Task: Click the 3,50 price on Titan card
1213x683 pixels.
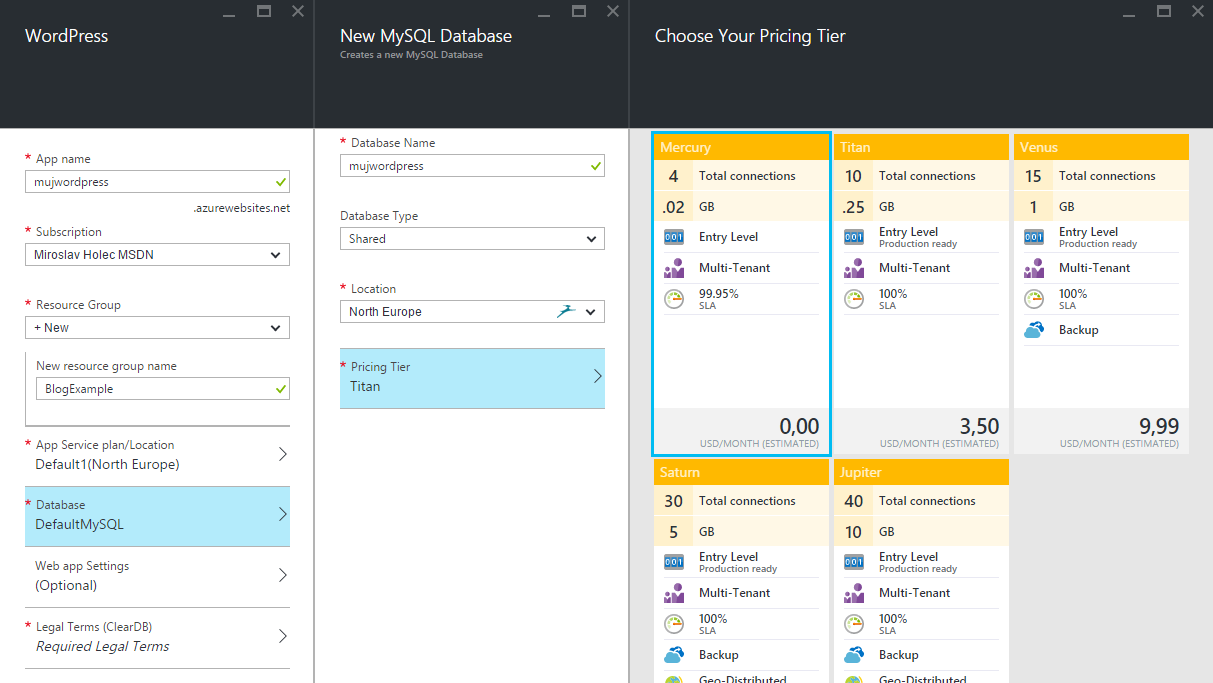Action: pos(979,426)
